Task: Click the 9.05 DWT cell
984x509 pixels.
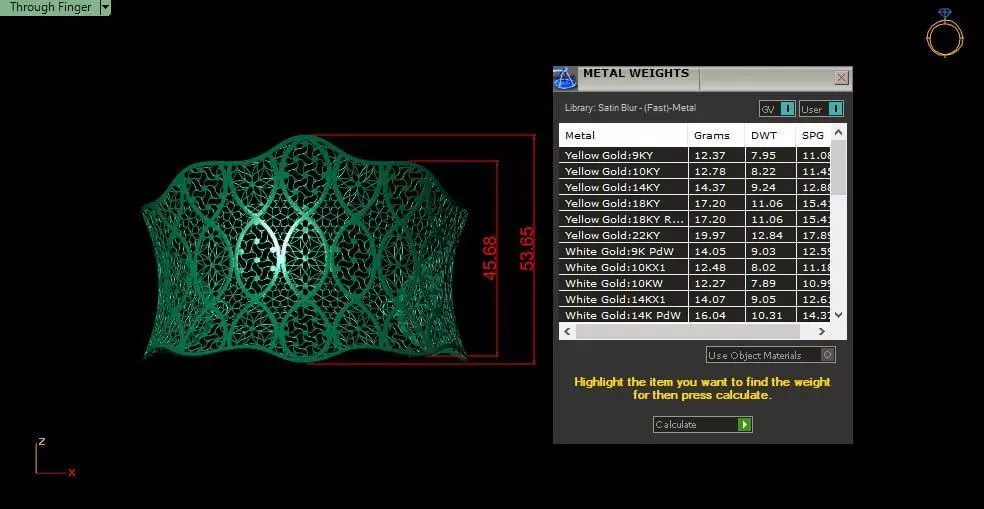Action: pos(770,299)
